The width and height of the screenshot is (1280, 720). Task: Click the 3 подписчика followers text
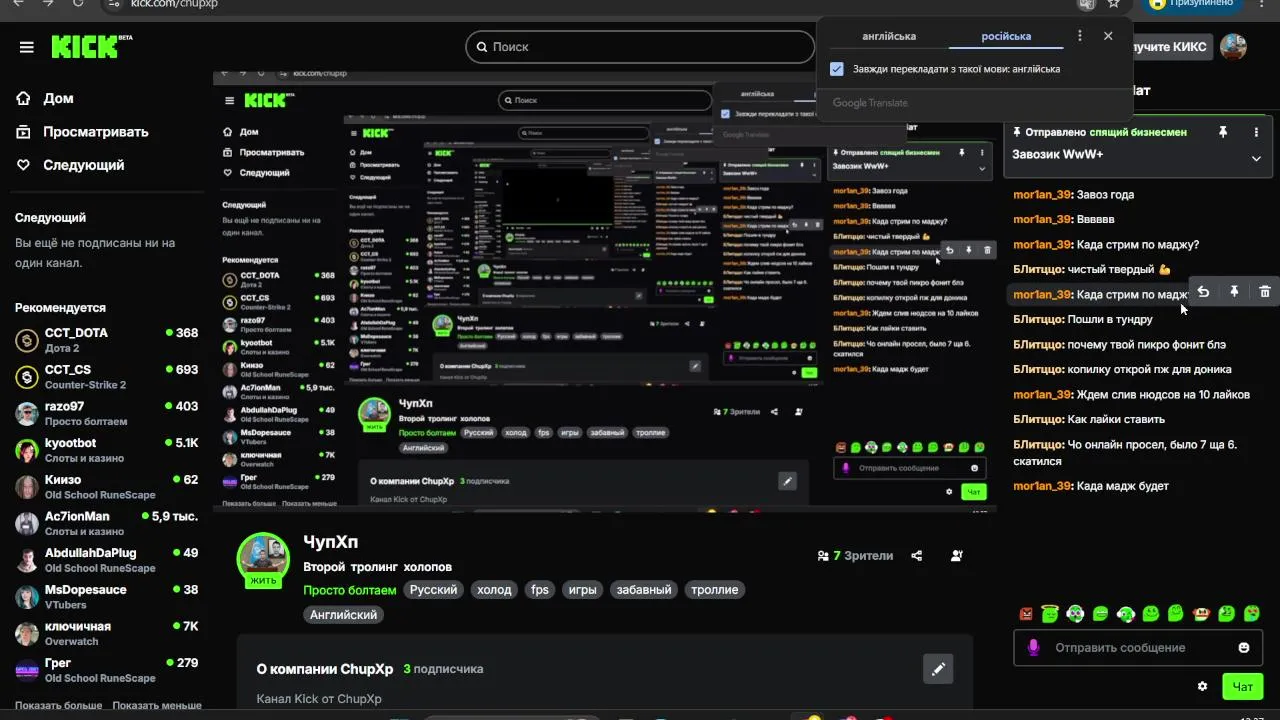click(443, 669)
